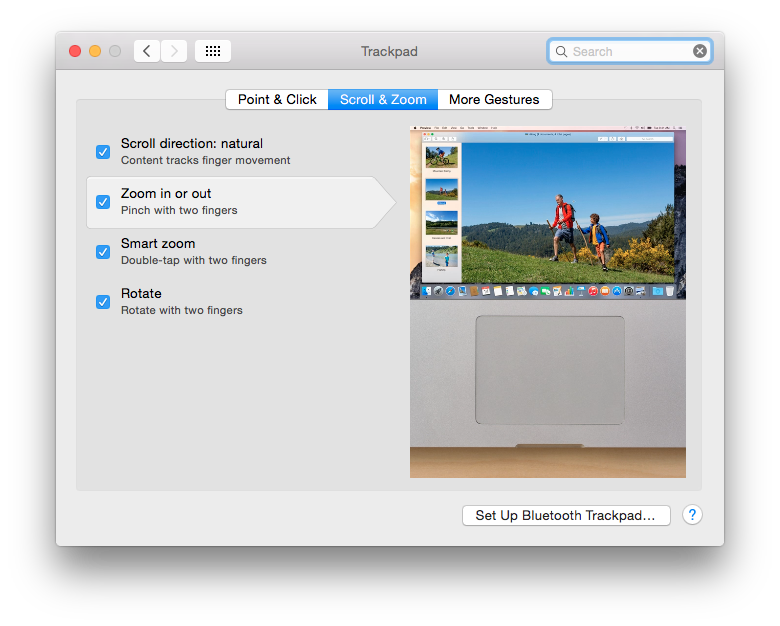The image size is (780, 626).
Task: Uncheck the Zoom in or out checkbox
Action: (x=103, y=202)
